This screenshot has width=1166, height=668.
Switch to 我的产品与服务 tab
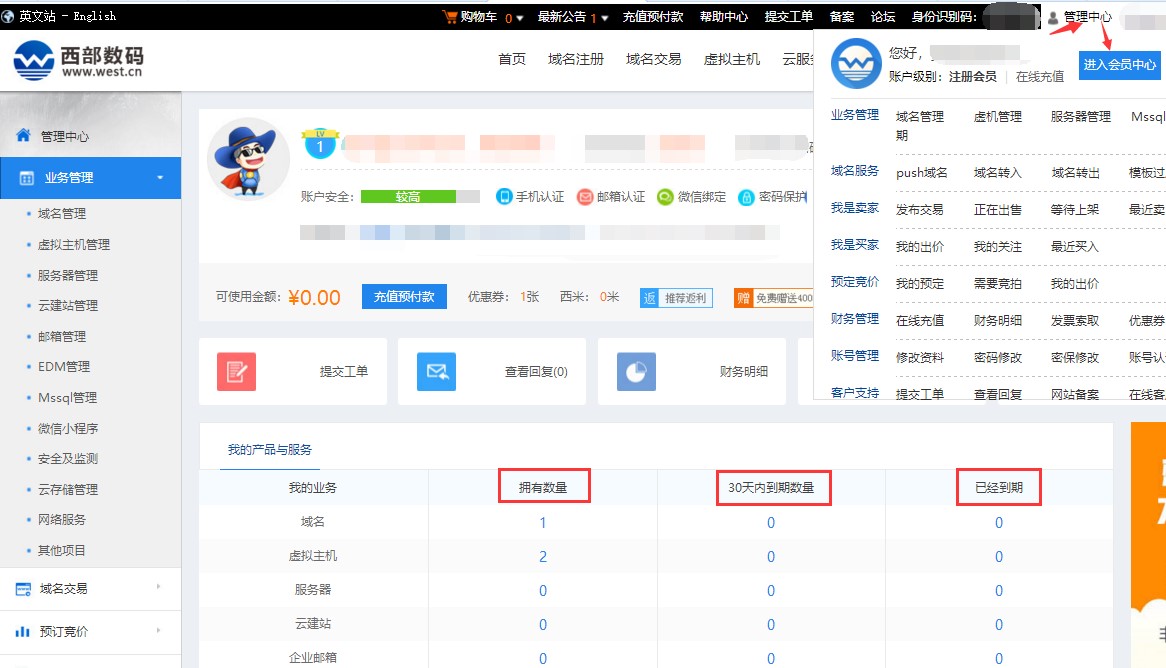tap(269, 449)
